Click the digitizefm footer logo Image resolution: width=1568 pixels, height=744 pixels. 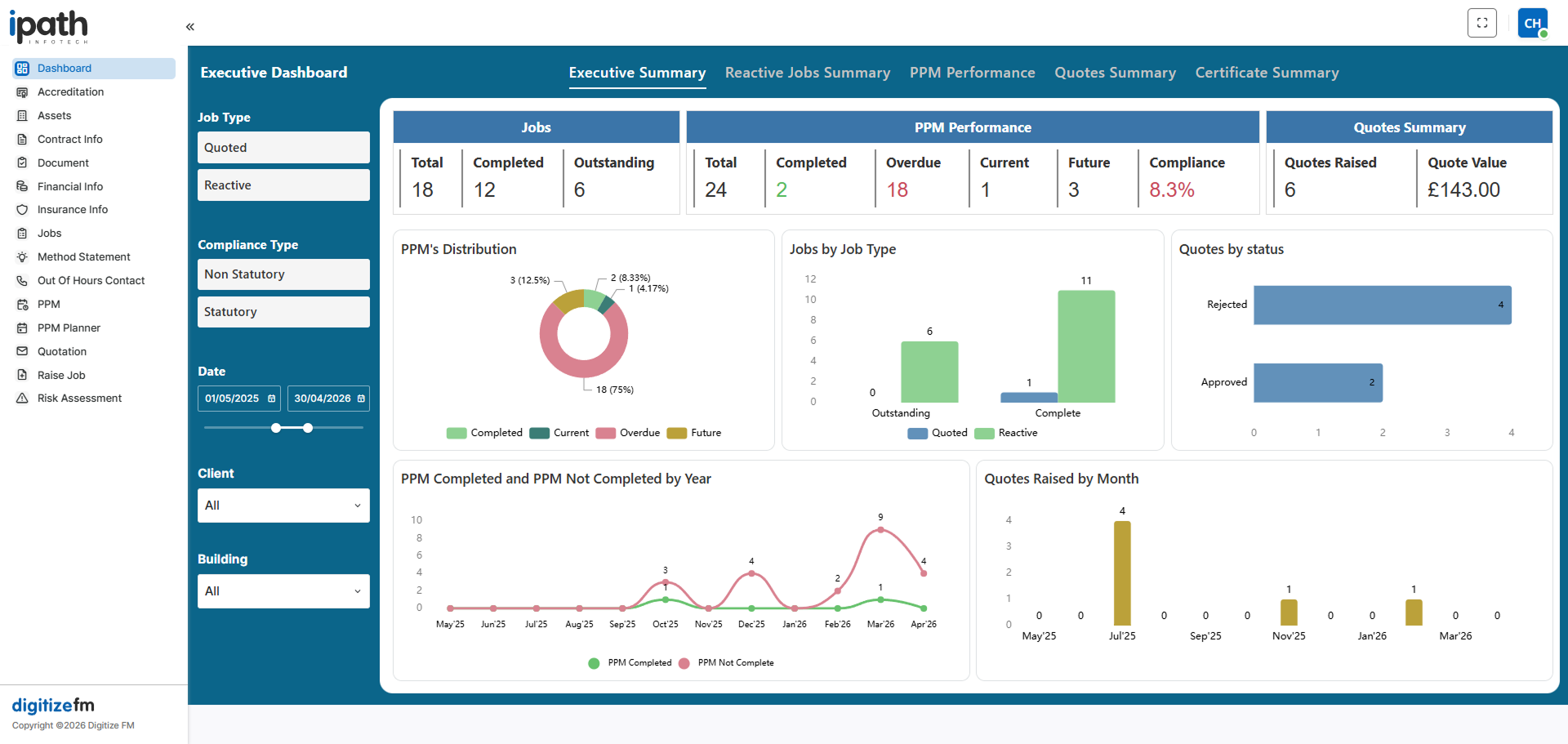coord(53,705)
